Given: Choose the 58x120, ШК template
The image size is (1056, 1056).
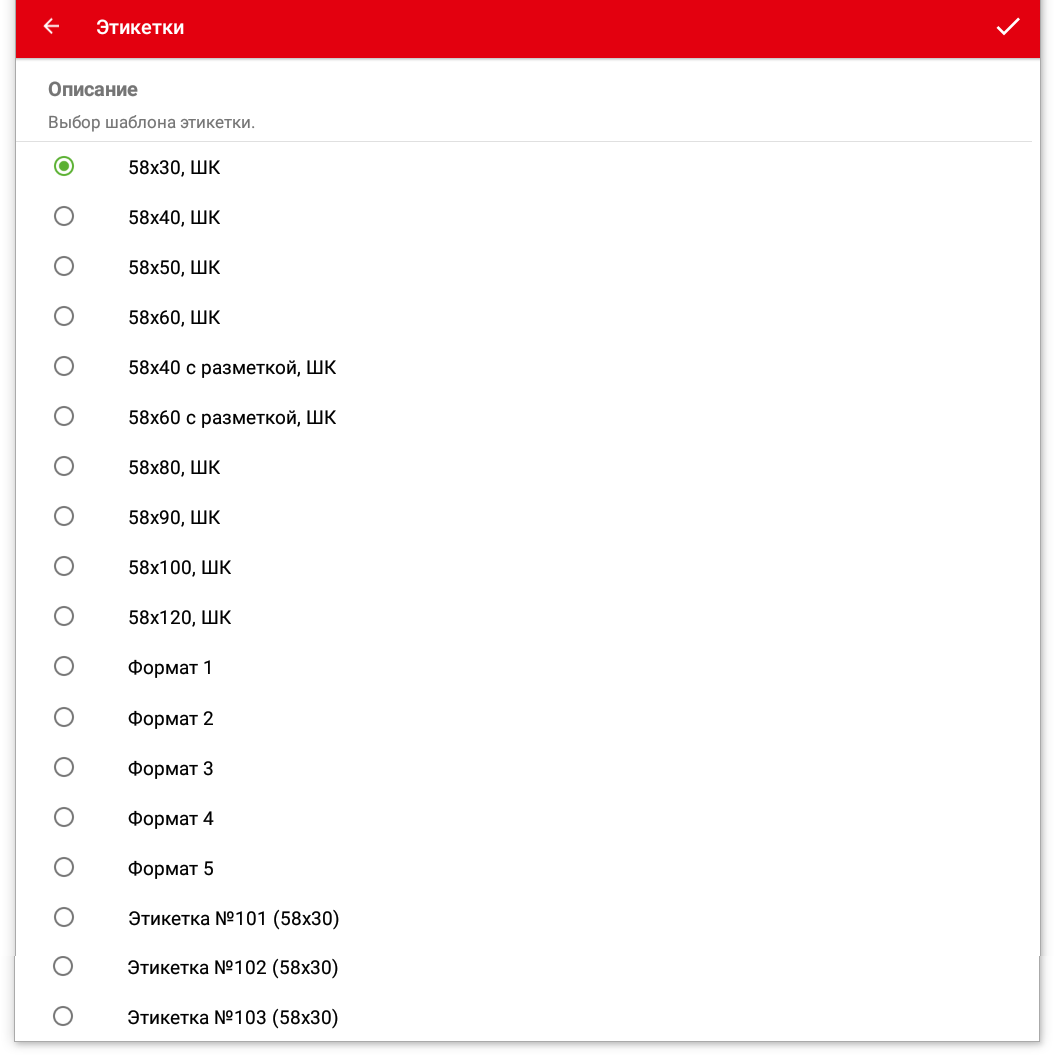Looking at the screenshot, I should pyautogui.click(x=64, y=617).
